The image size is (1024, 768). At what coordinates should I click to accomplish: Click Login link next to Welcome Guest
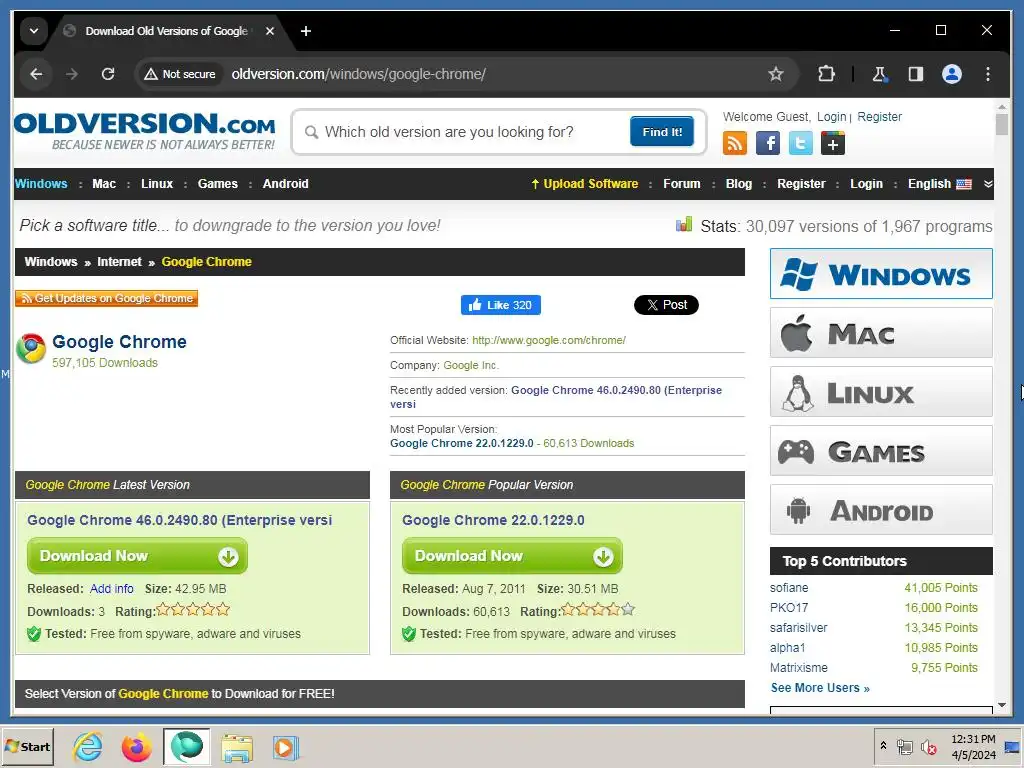[x=831, y=116]
